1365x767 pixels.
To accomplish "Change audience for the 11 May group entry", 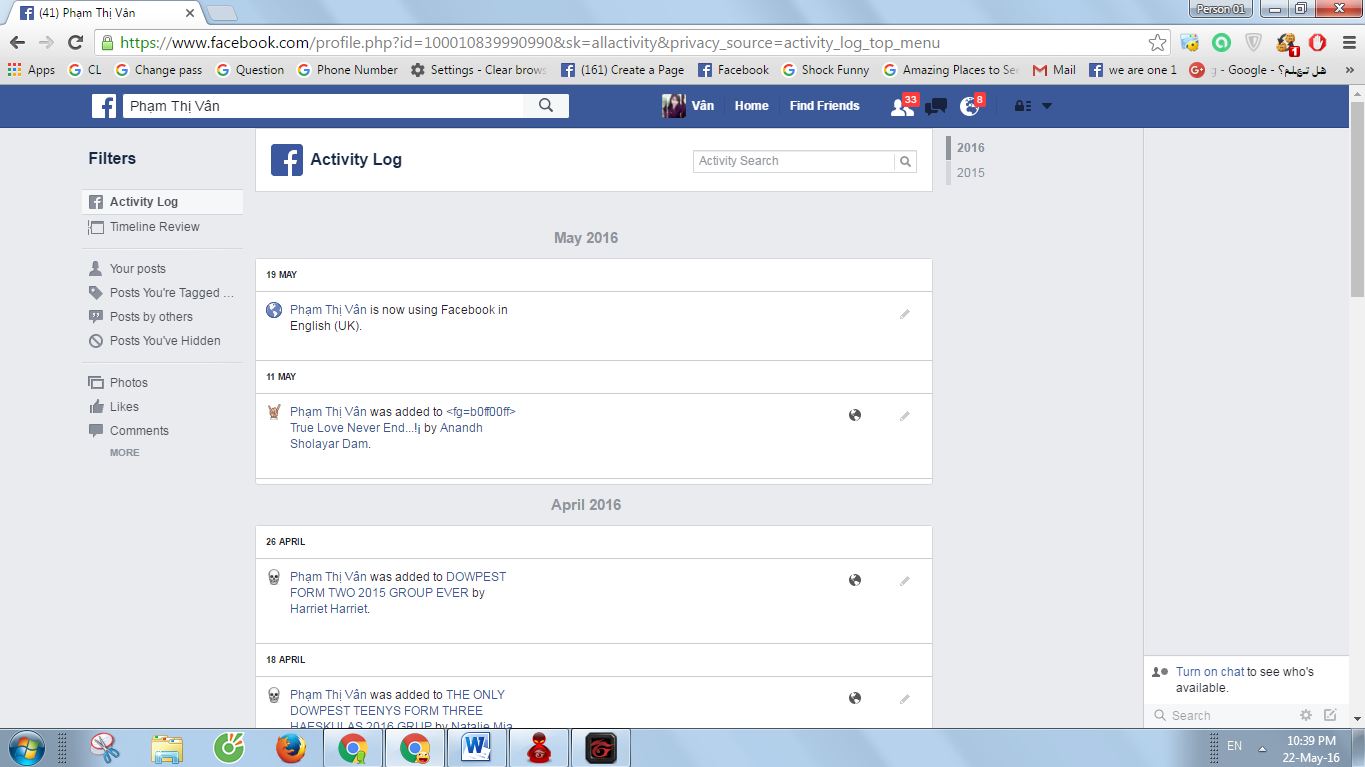I will click(x=855, y=414).
